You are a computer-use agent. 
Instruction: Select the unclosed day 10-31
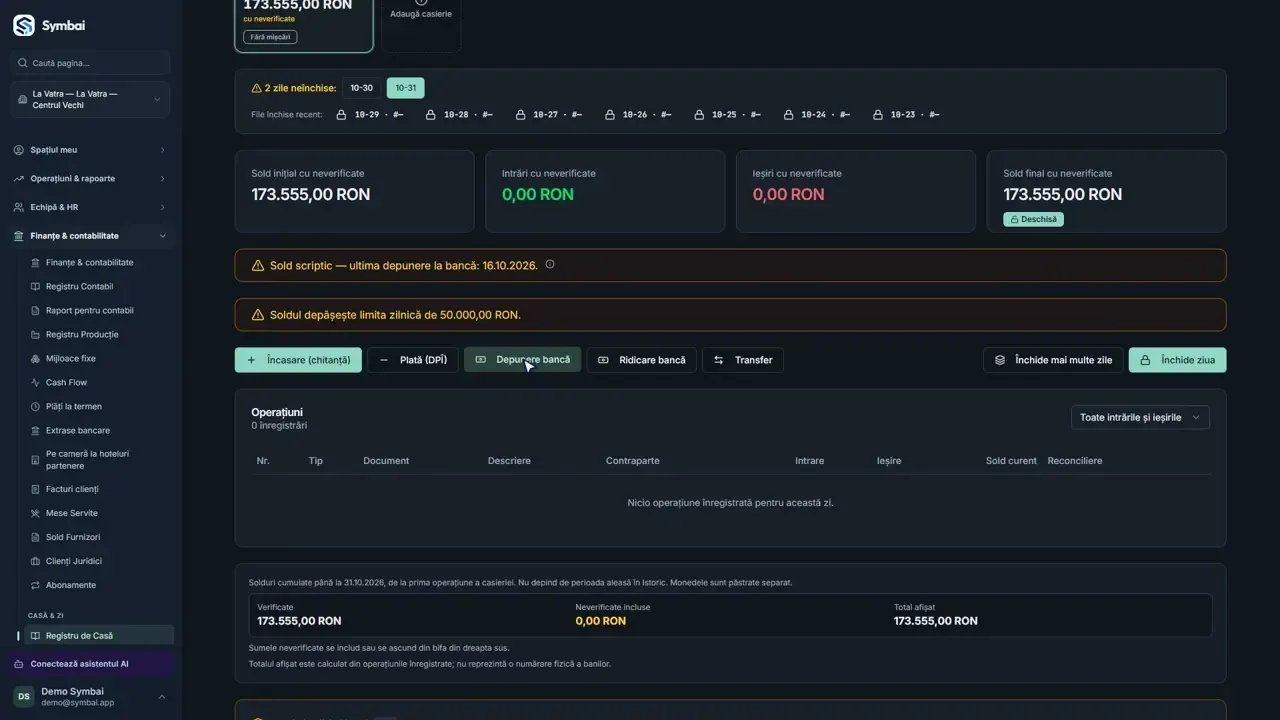[x=406, y=88]
